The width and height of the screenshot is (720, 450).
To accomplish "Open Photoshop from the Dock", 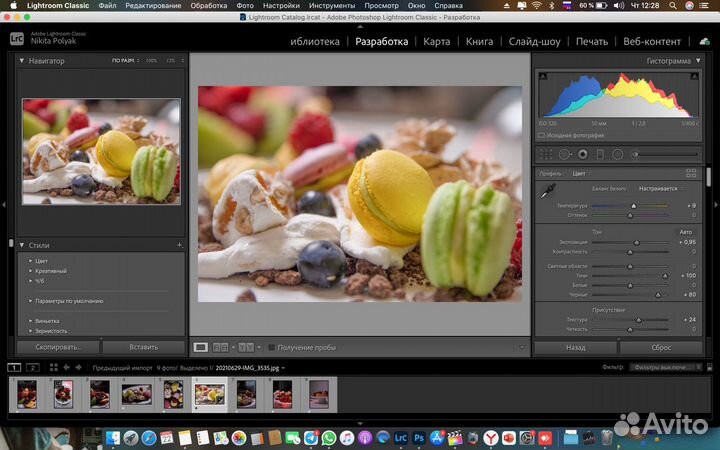I will (x=419, y=438).
